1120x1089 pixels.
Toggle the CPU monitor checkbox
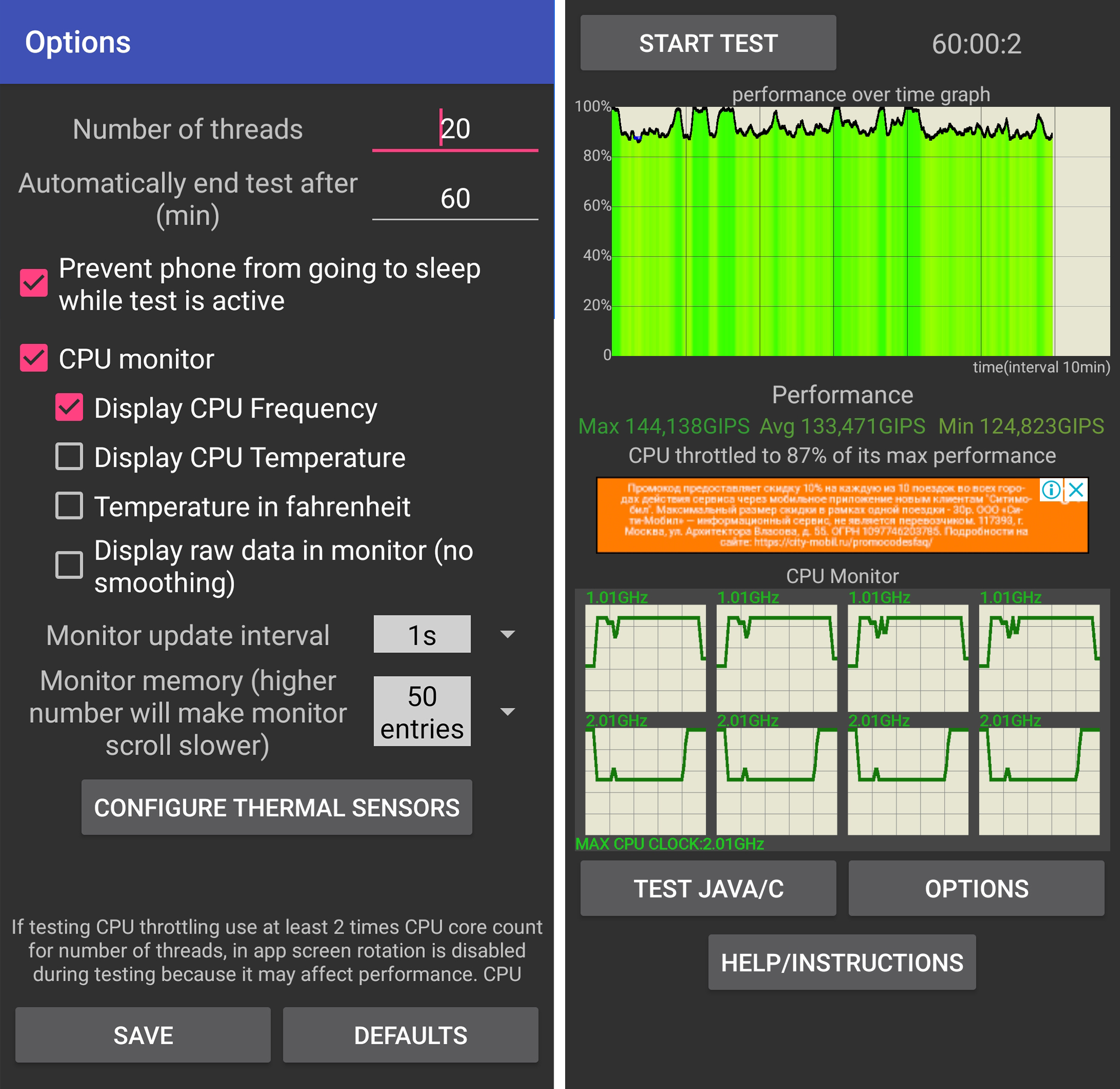click(x=34, y=358)
